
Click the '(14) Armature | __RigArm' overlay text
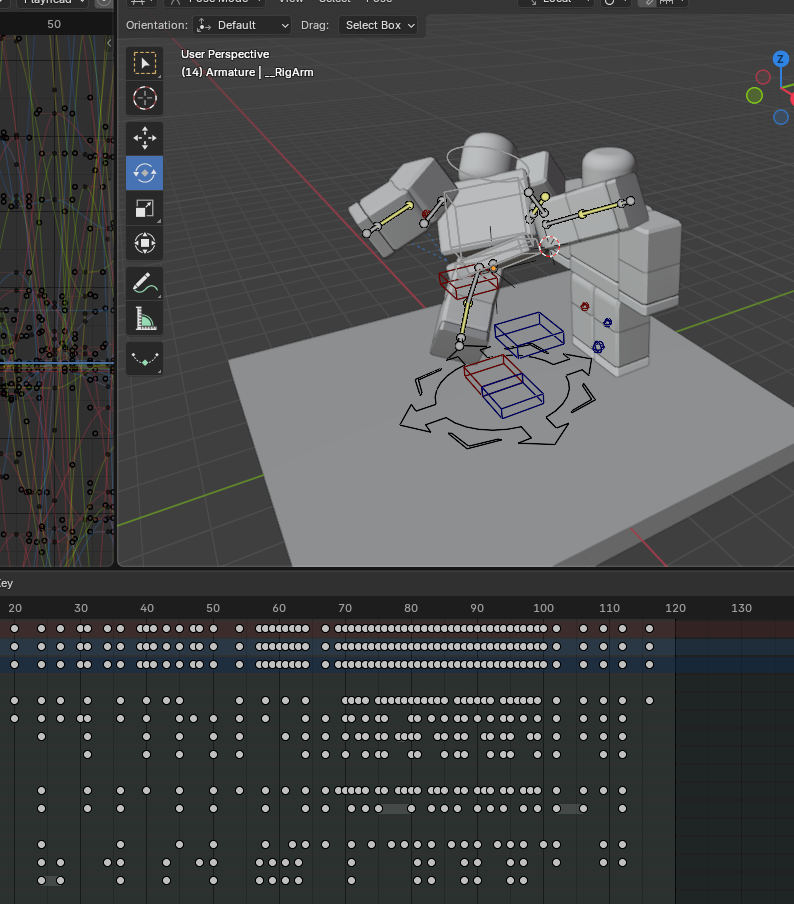(247, 72)
